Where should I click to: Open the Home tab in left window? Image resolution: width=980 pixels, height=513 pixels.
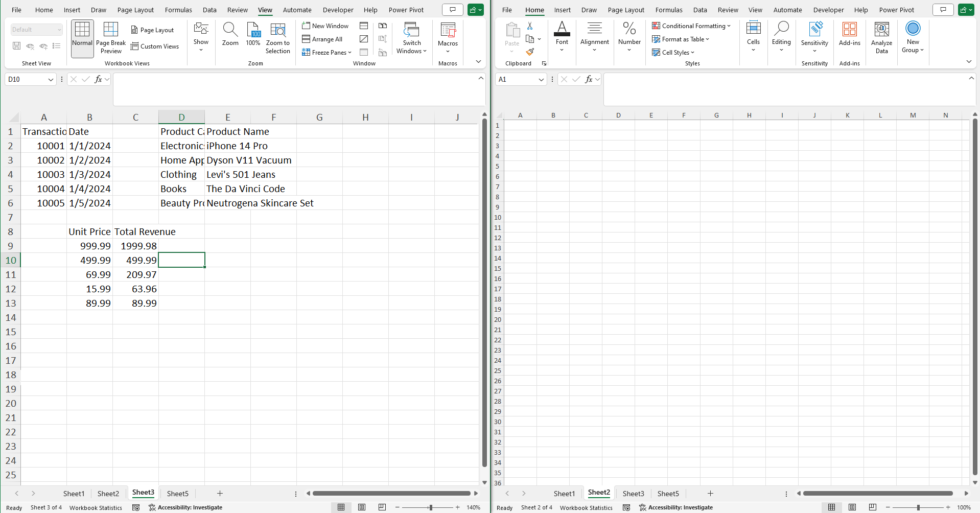pos(44,10)
